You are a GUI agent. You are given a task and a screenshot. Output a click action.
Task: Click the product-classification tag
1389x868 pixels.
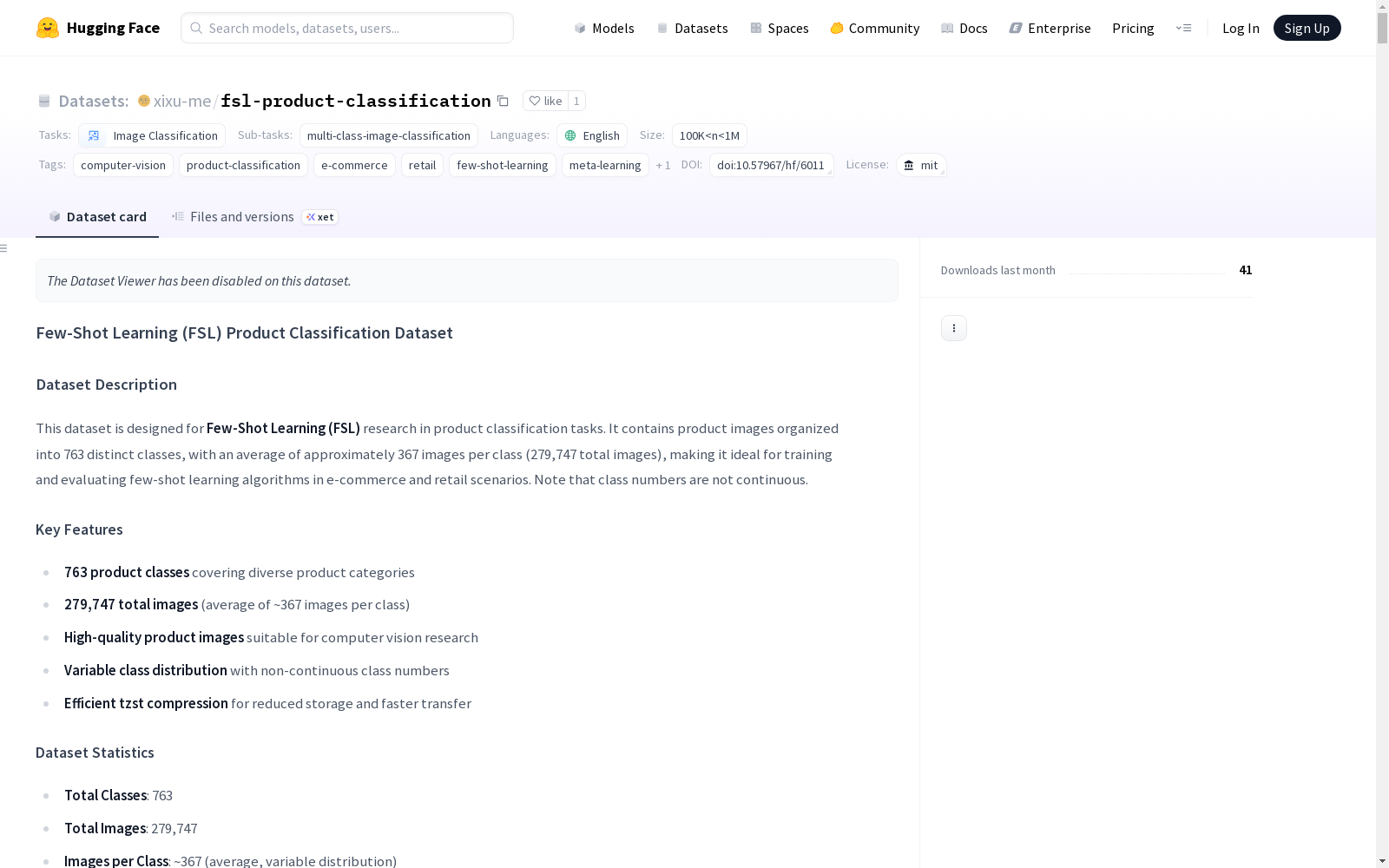coord(243,165)
